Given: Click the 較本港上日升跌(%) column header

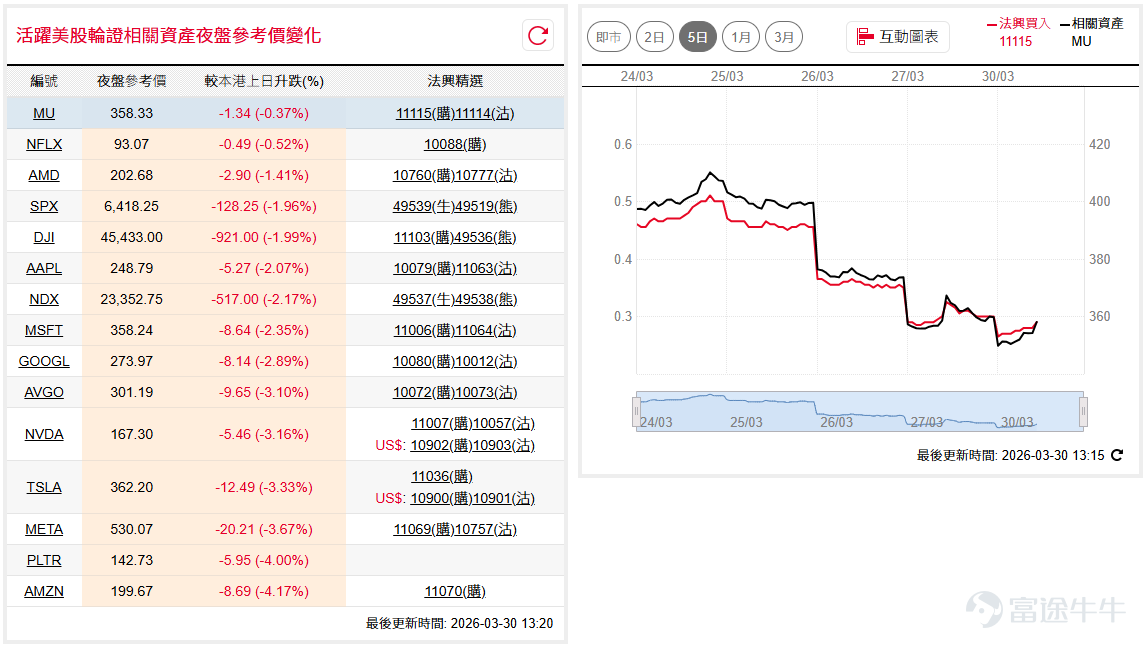Looking at the screenshot, I should (x=264, y=81).
